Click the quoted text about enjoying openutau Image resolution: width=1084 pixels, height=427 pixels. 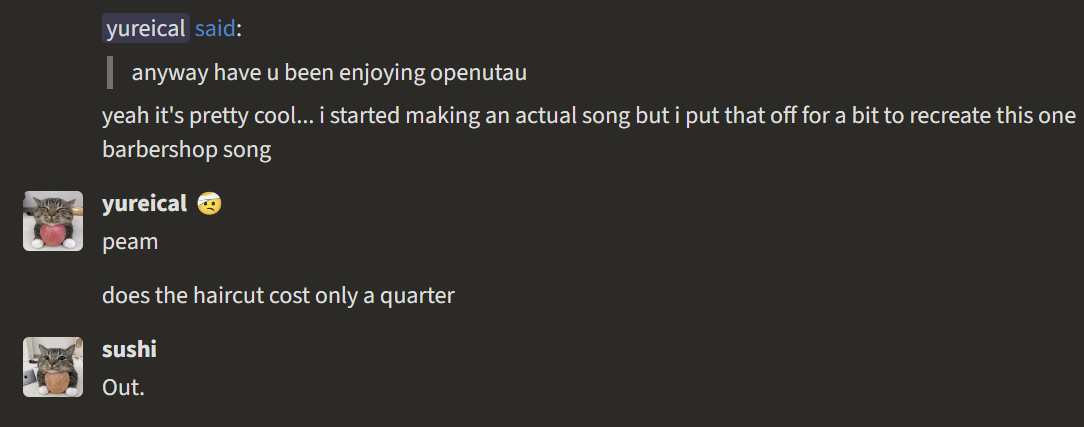point(329,73)
